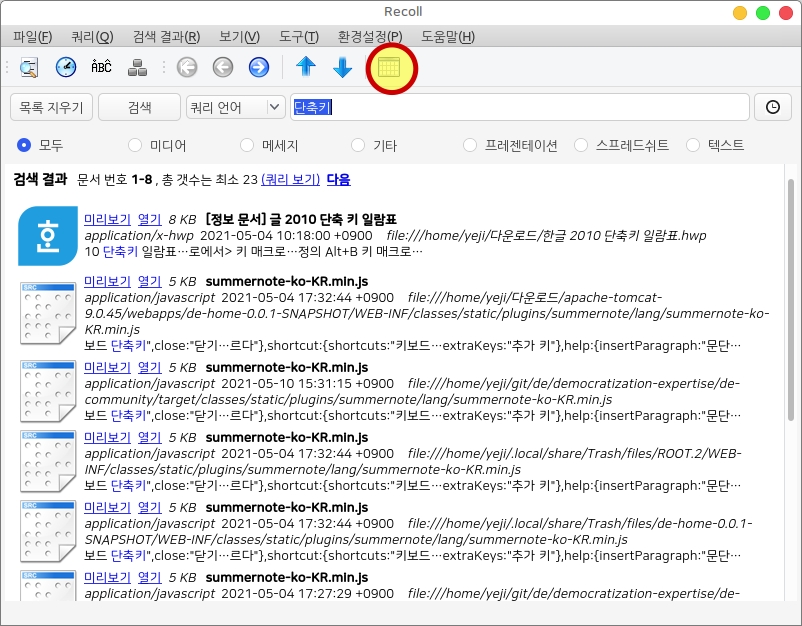Screen dimensions: 802x626
Task: Select the 메세지 filter radio button
Action: [x=247, y=145]
